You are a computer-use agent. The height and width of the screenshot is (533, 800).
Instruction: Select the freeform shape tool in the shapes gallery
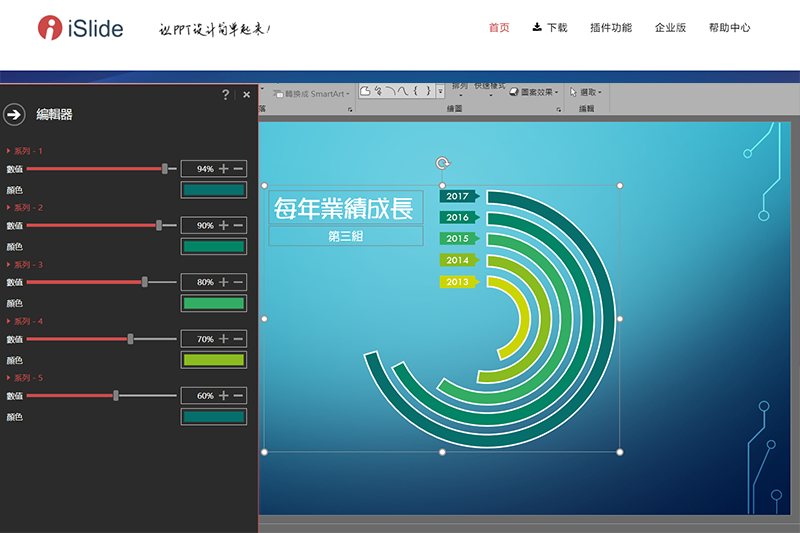click(365, 91)
